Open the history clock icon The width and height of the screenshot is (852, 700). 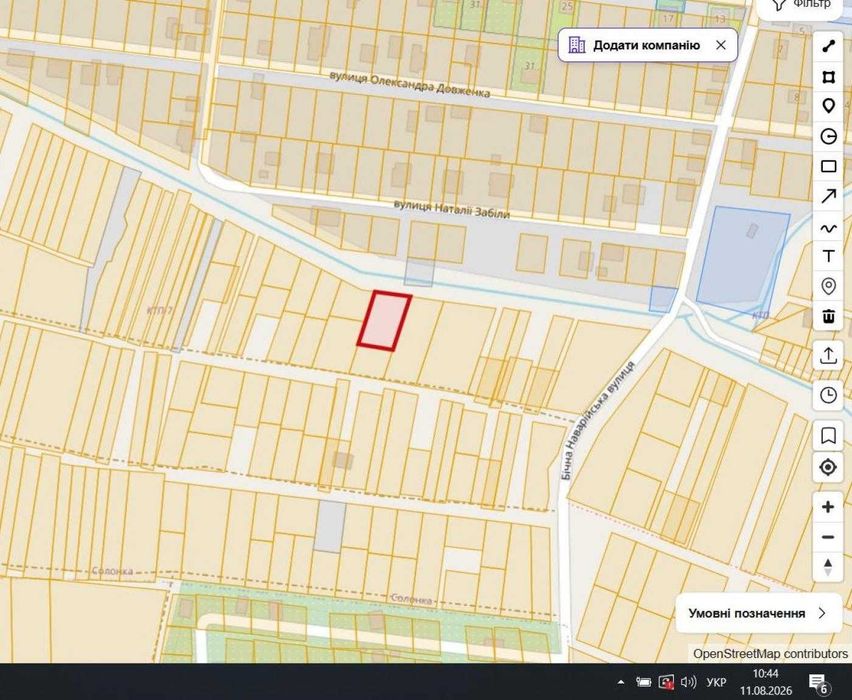click(x=828, y=395)
